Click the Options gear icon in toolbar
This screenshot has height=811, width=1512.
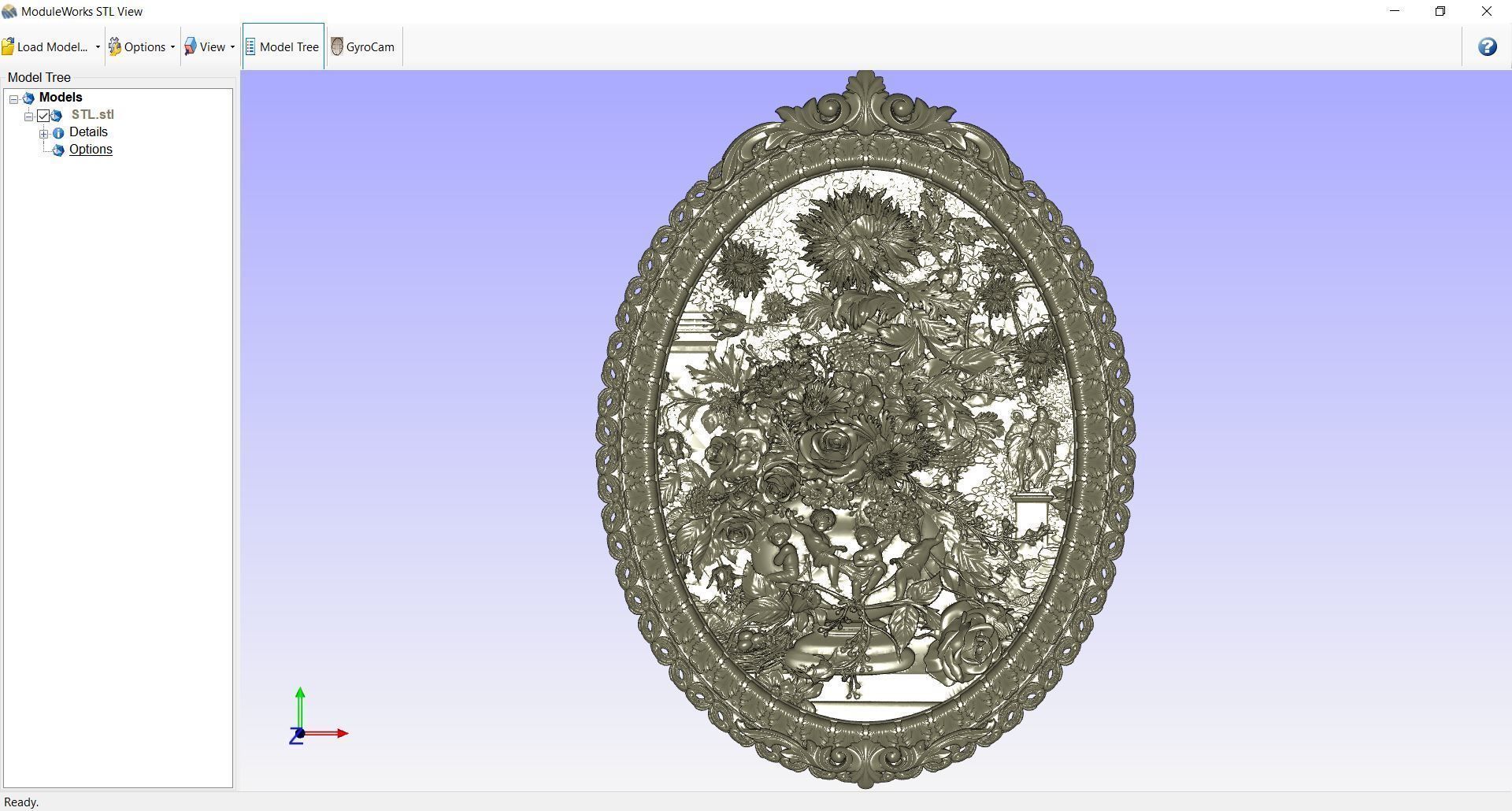pyautogui.click(x=115, y=47)
